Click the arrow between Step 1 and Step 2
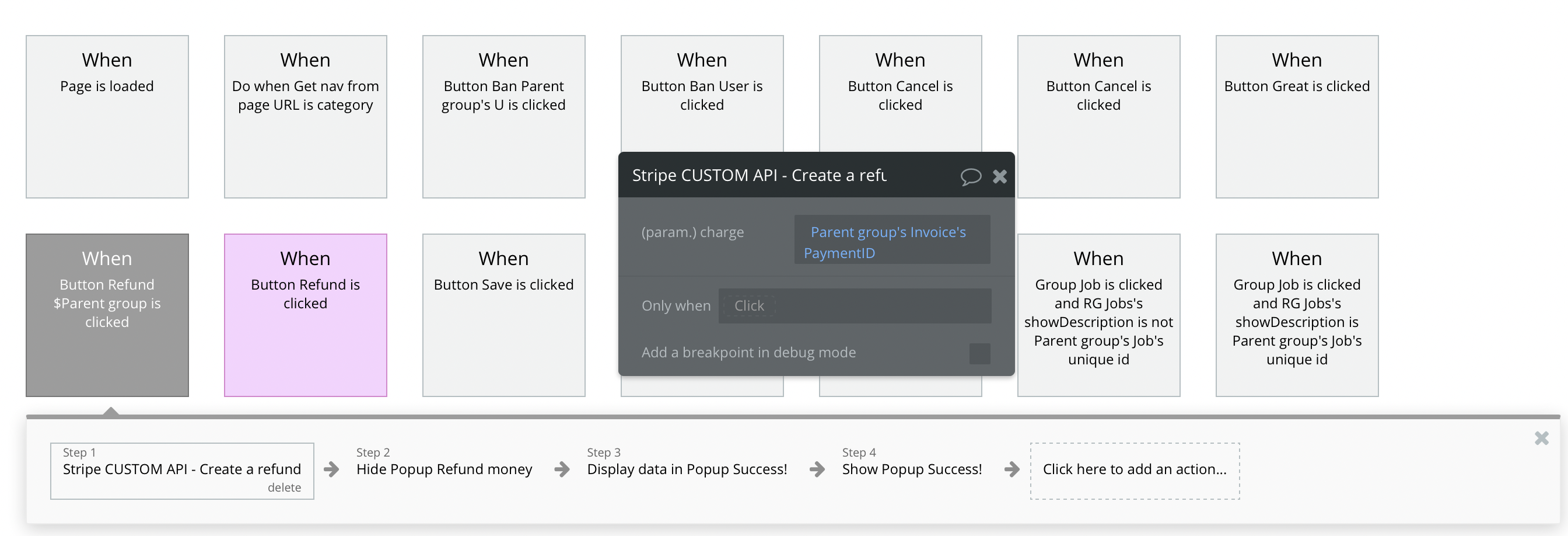Screen dimensions: 1568x536 pyautogui.click(x=331, y=469)
